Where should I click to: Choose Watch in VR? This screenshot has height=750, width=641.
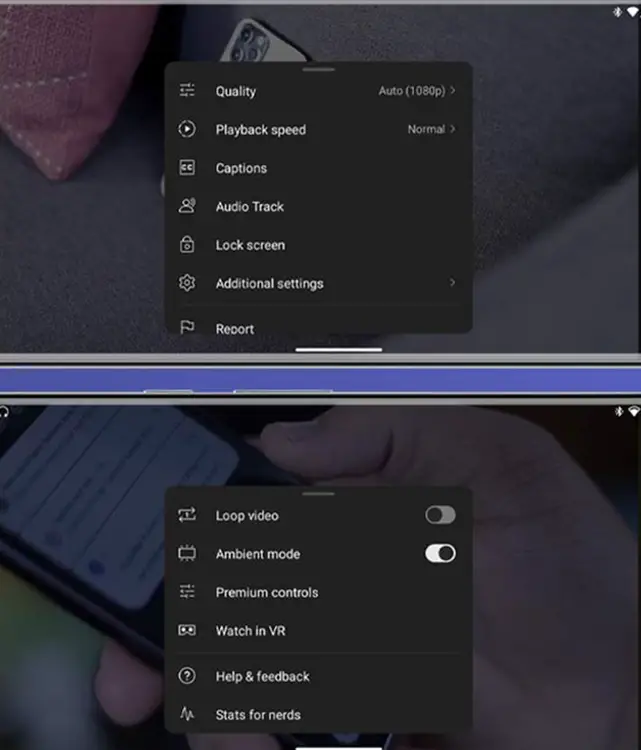pos(319,630)
